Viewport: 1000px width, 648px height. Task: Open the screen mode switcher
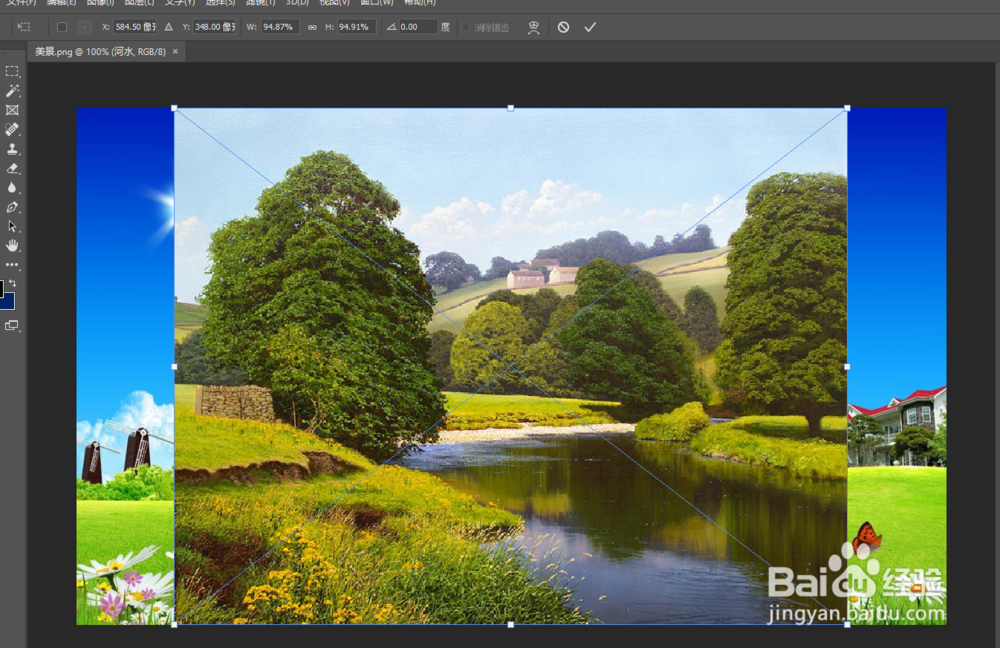tap(12, 325)
